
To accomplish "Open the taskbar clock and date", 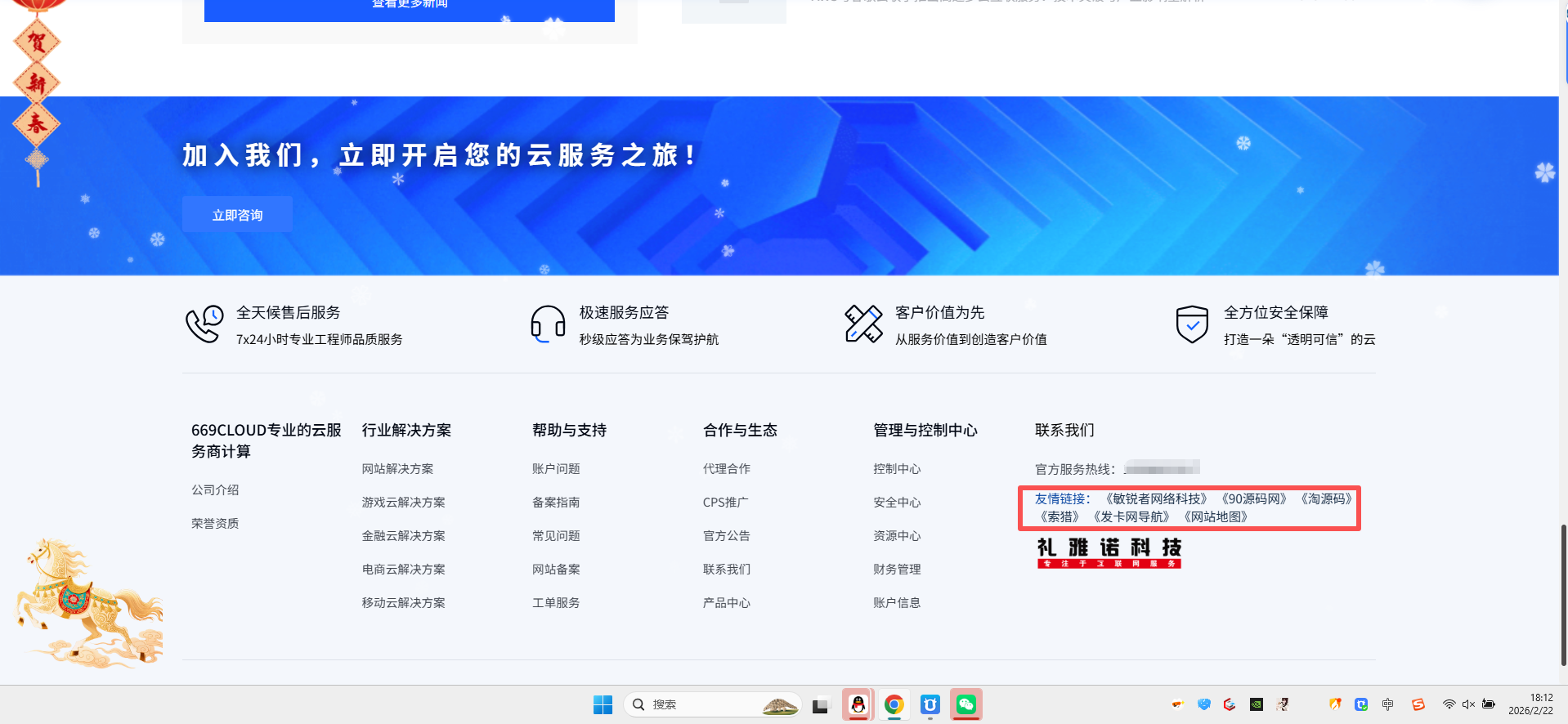I will click(1530, 704).
